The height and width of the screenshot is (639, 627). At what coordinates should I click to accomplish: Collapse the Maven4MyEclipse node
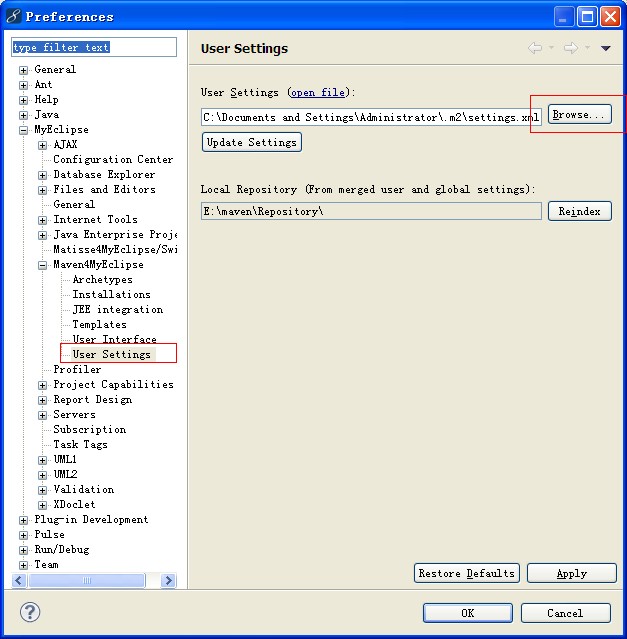tap(42, 265)
